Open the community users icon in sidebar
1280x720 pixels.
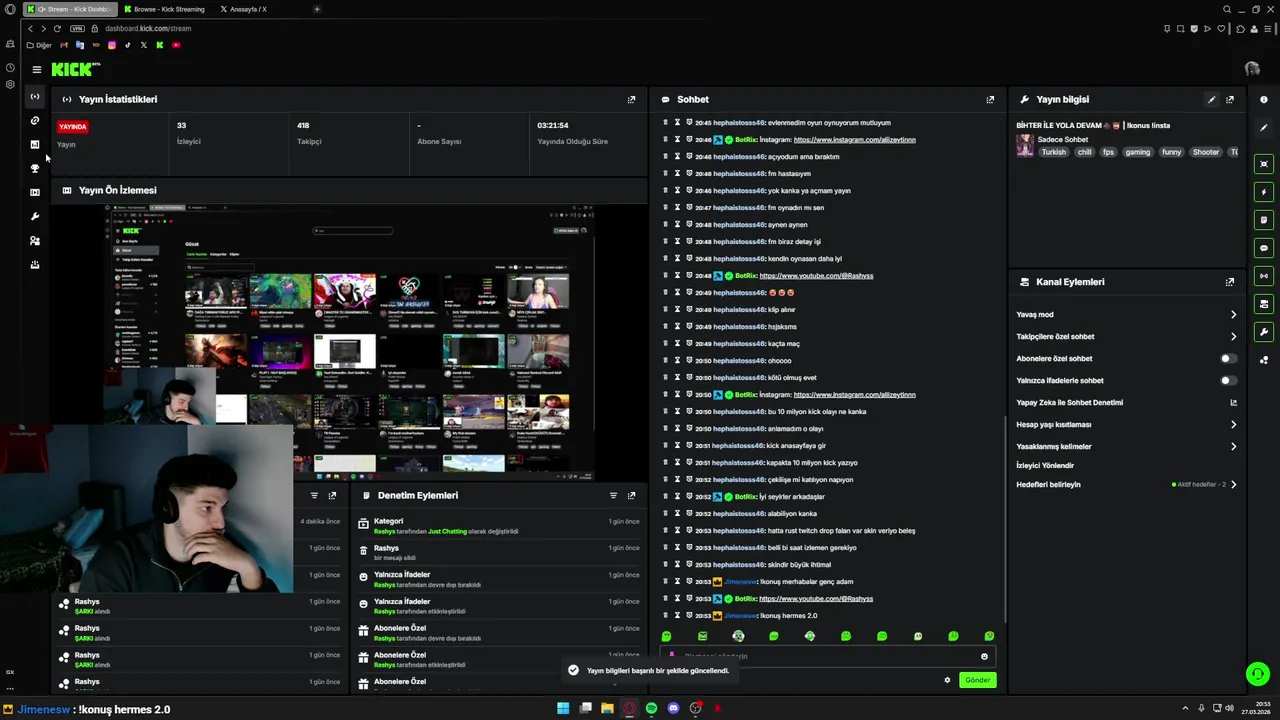pos(35,240)
